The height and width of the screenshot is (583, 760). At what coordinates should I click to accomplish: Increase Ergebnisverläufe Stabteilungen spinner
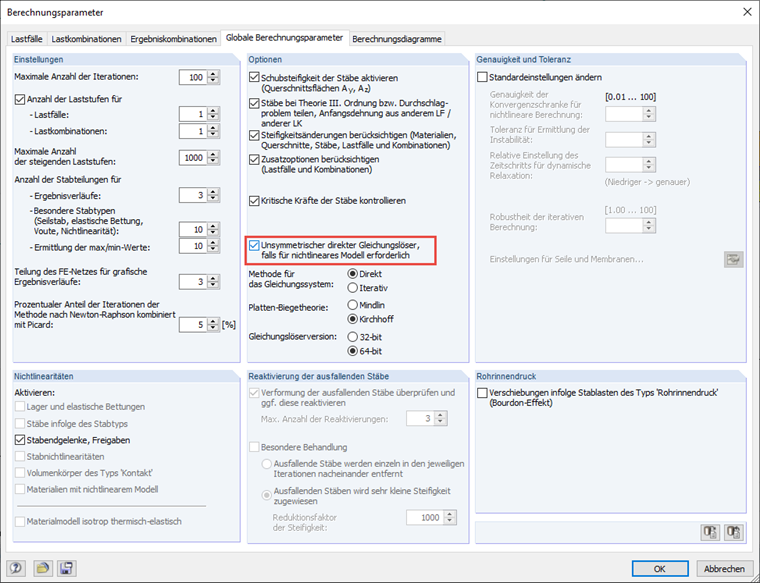tap(214, 192)
